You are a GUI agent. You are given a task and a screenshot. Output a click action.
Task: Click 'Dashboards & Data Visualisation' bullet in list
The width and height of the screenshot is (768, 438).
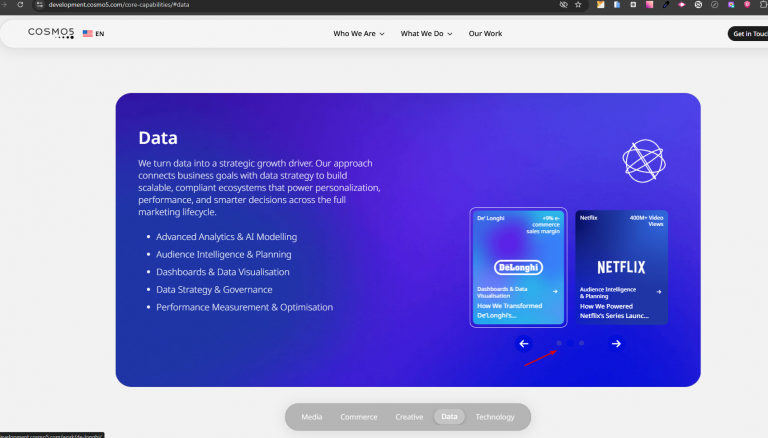(x=222, y=272)
